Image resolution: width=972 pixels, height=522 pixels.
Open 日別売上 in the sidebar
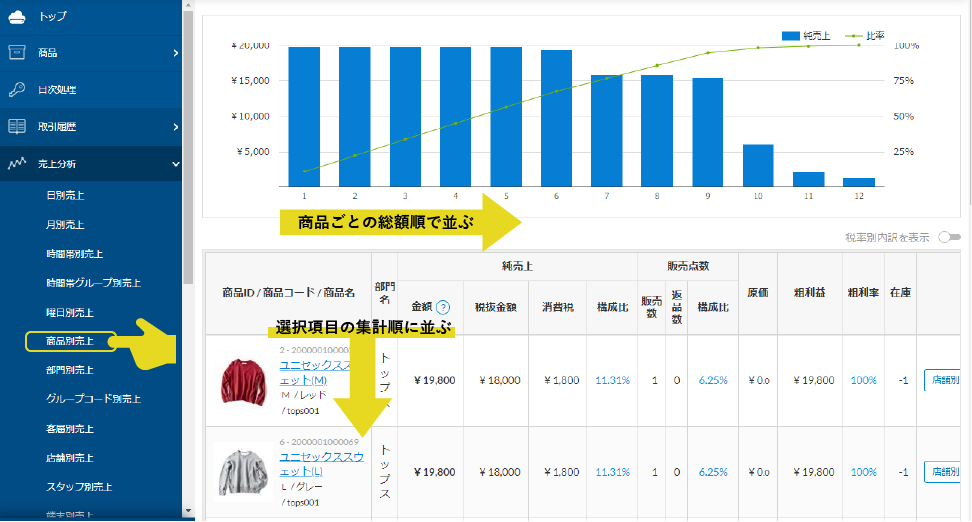(66, 194)
